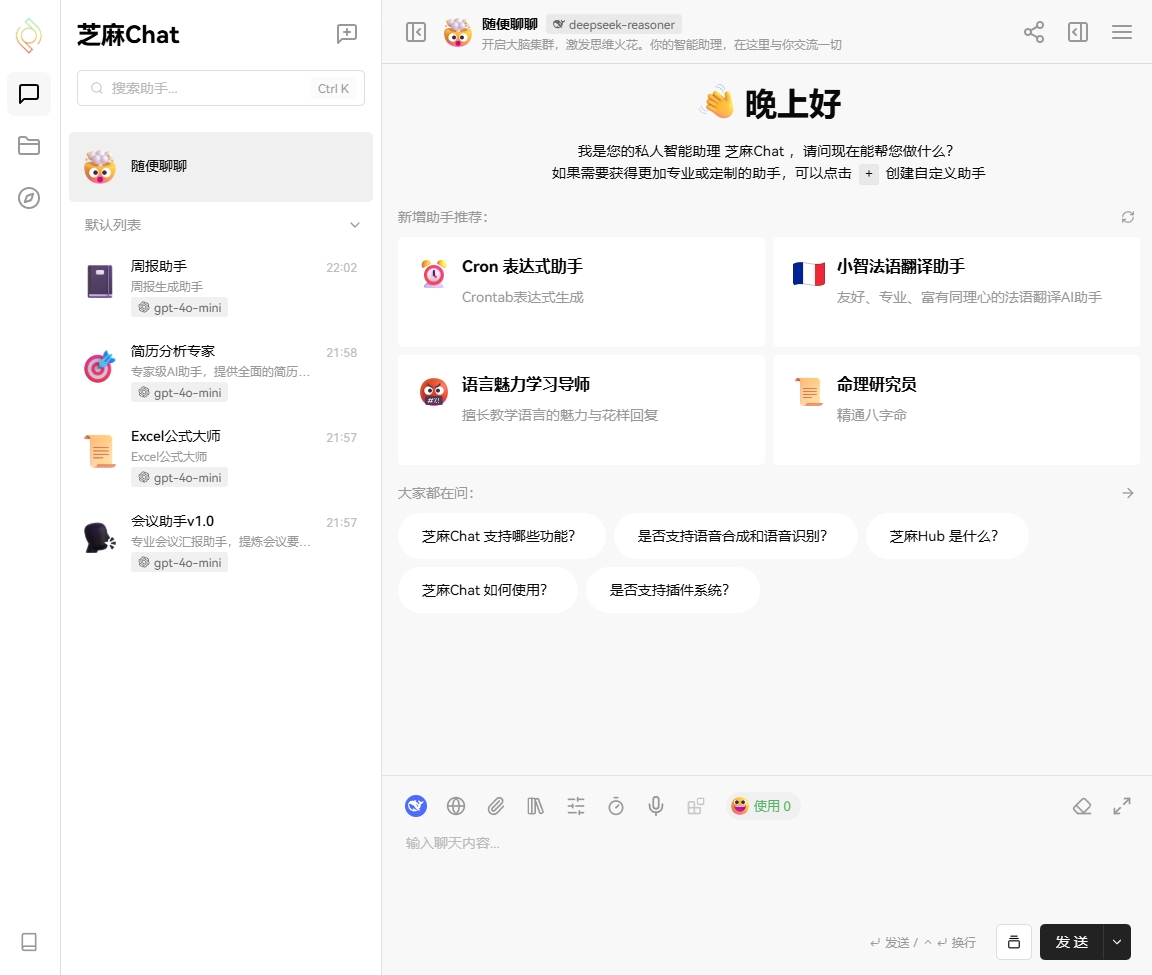Open the history timer icon
The width and height of the screenshot is (1152, 975).
[616, 806]
